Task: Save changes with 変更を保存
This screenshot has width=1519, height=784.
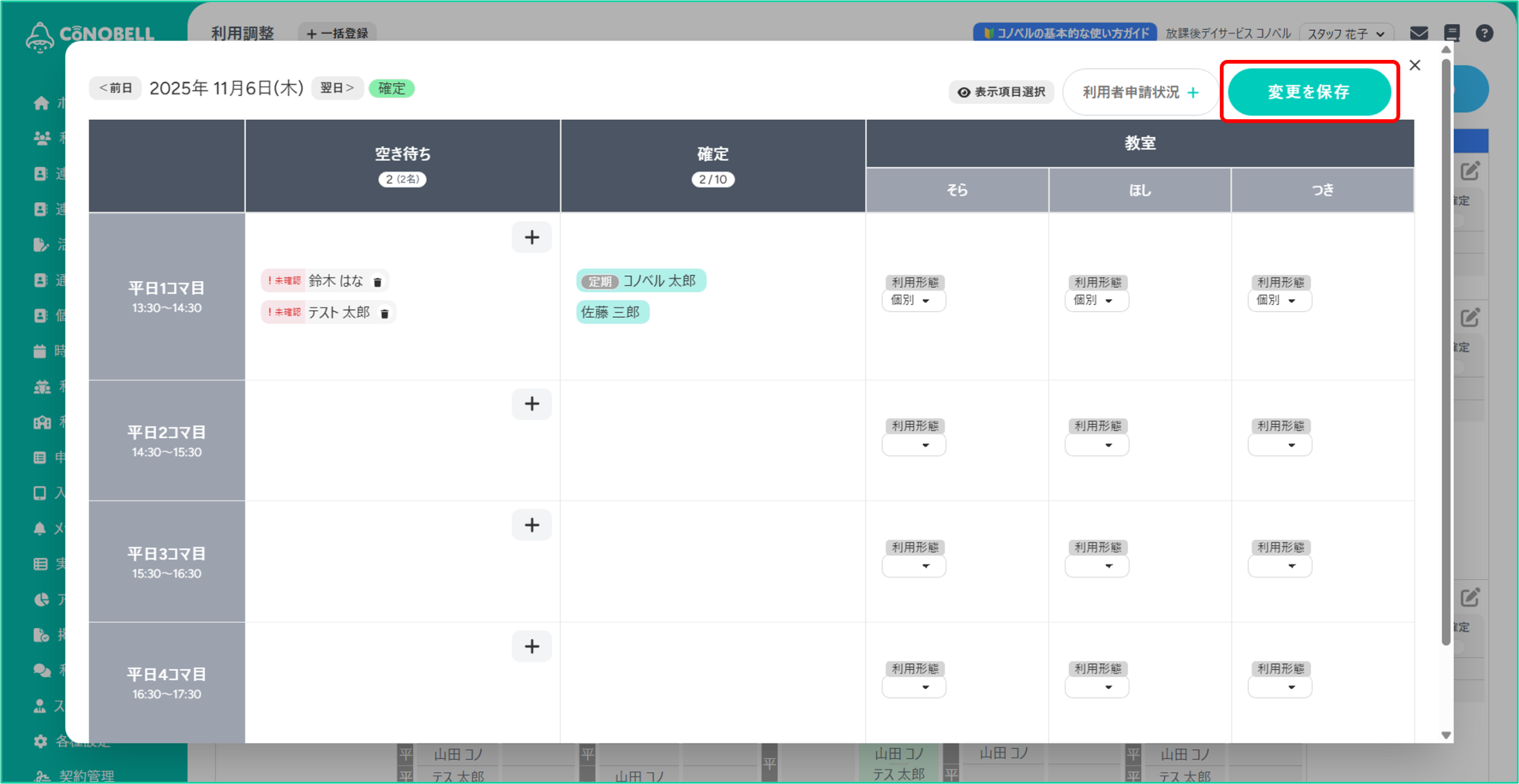Action: click(1309, 92)
